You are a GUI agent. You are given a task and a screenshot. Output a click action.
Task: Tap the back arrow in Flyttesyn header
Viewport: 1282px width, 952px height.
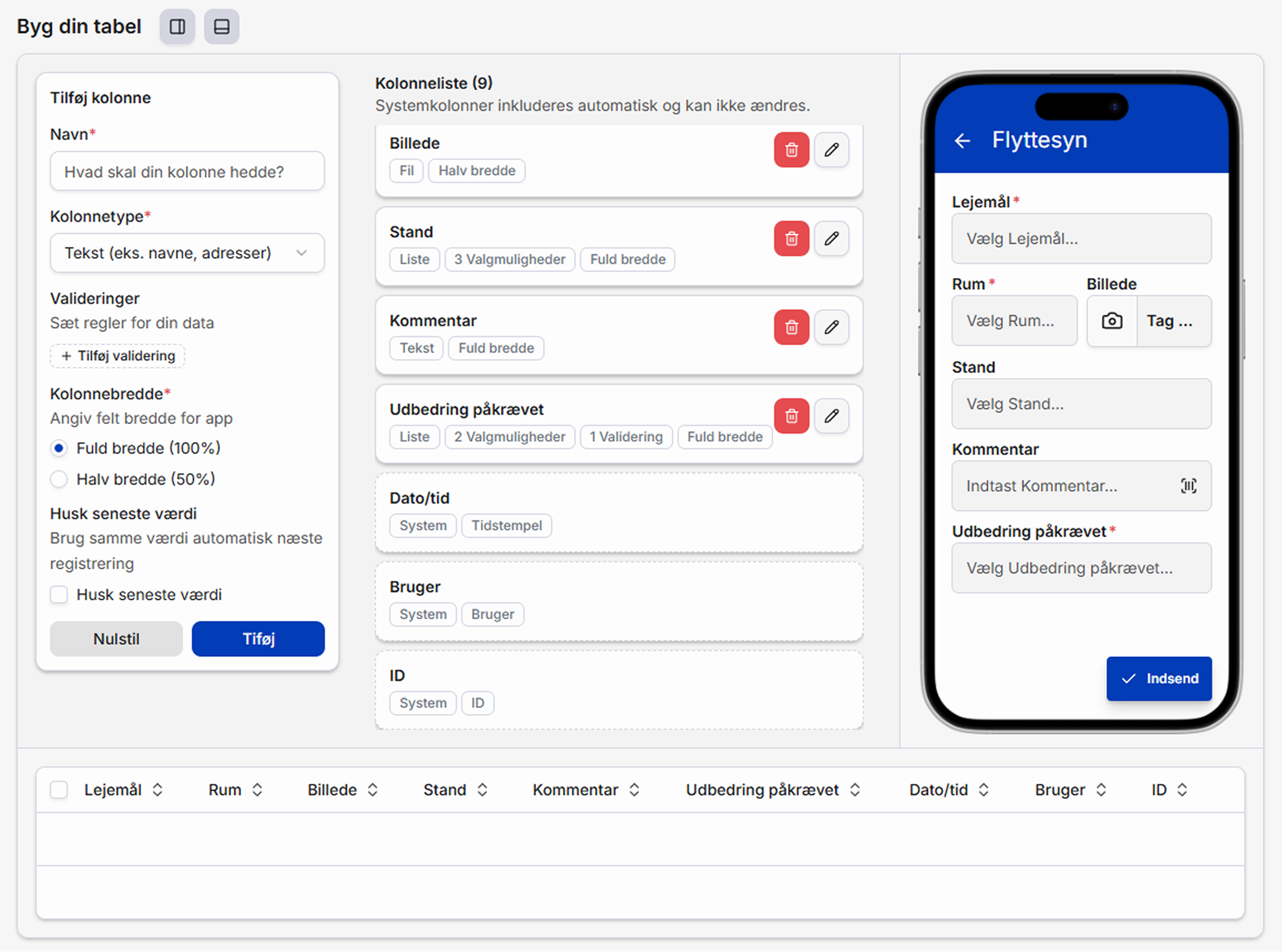[962, 140]
